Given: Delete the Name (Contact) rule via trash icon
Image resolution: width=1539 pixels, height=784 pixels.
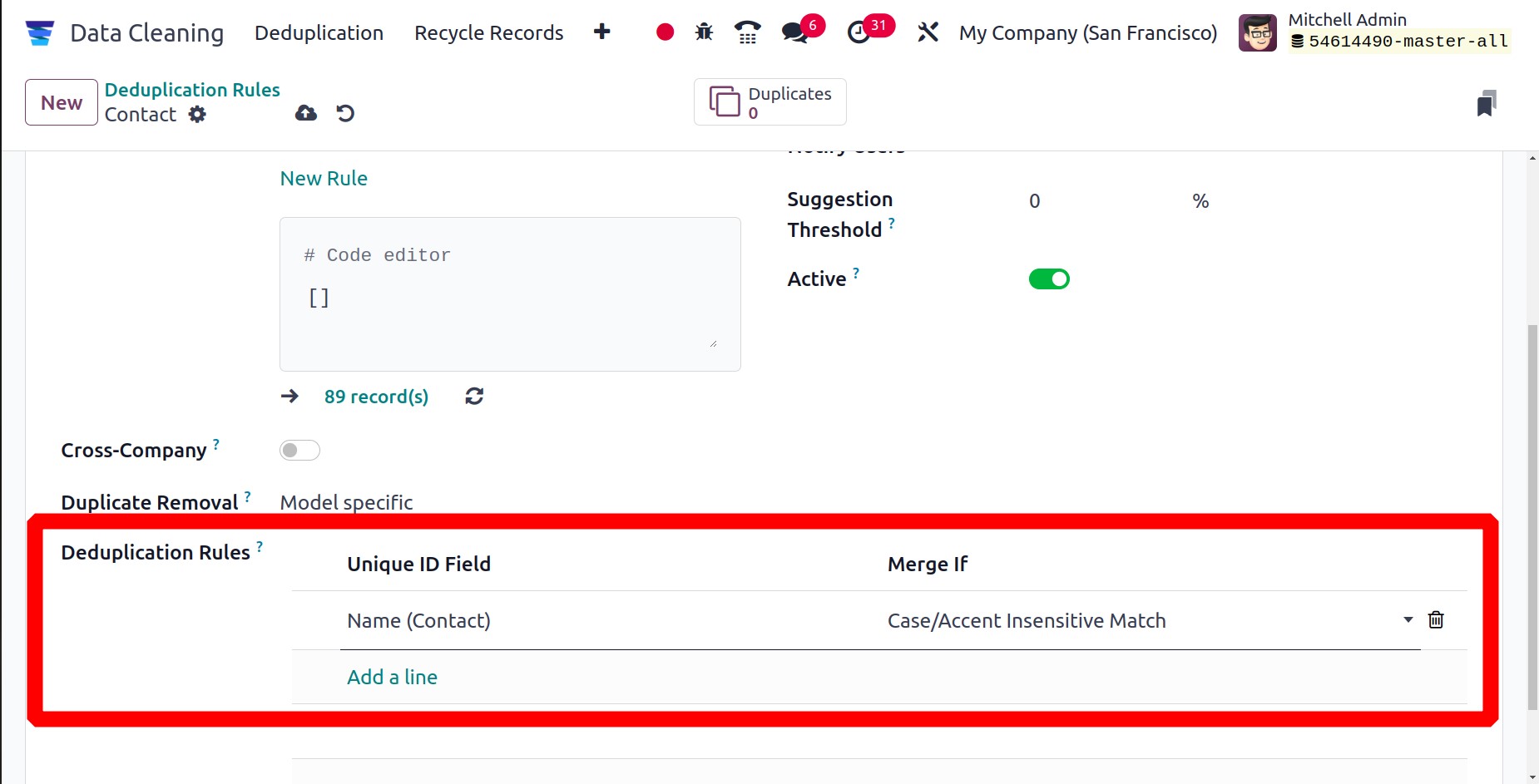Looking at the screenshot, I should coord(1436,619).
